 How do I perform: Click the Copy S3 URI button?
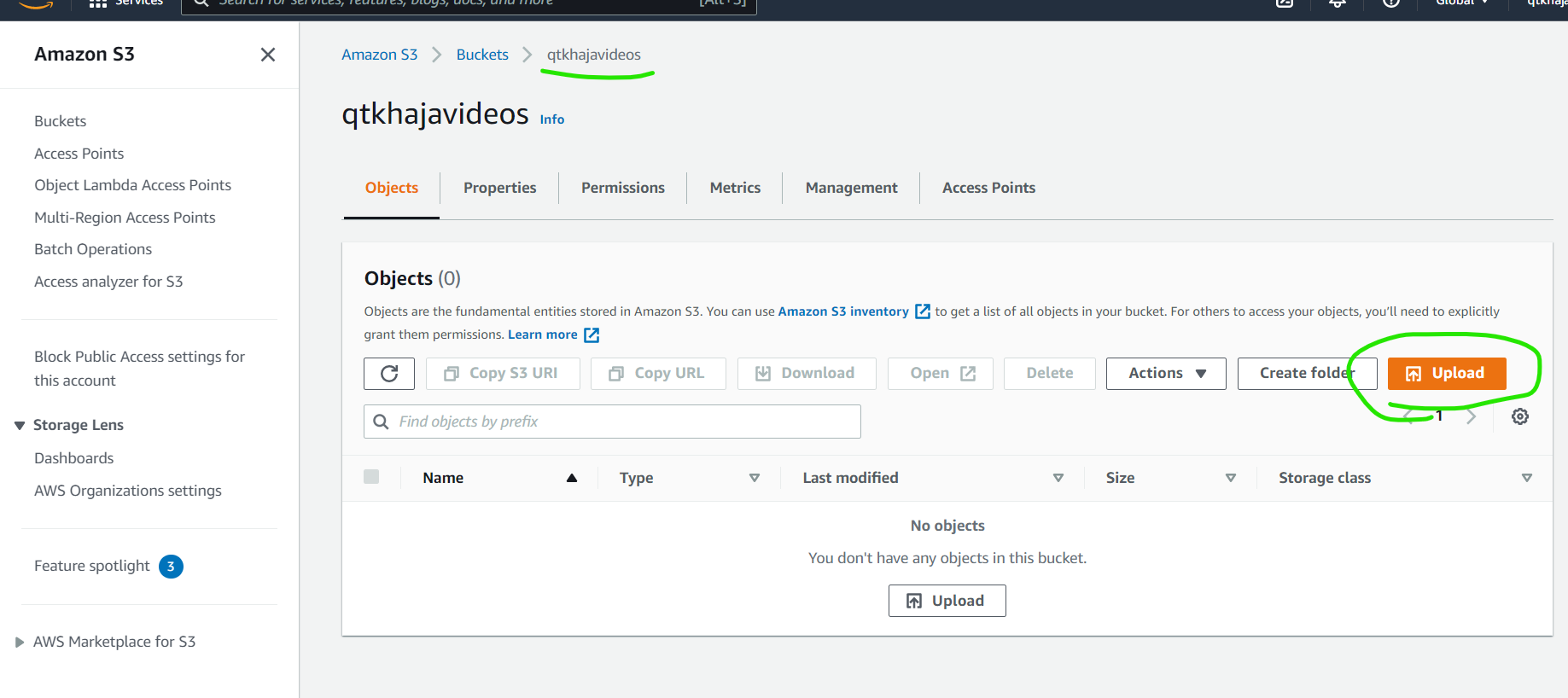(503, 374)
